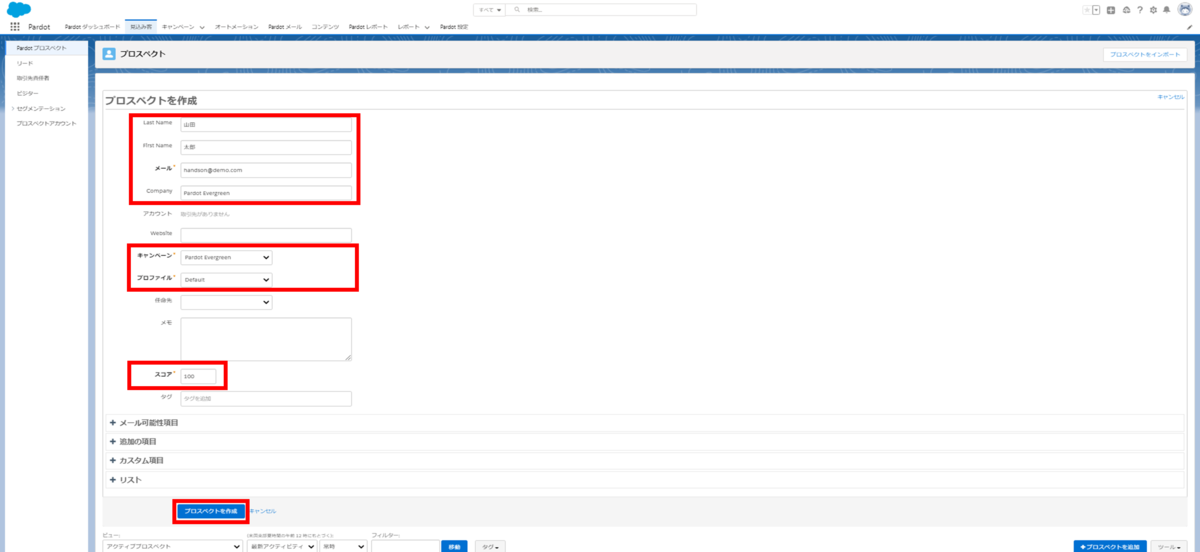Viewport: 1200px width, 552px height.
Task: Open リード in the sidebar
Action: coord(25,63)
